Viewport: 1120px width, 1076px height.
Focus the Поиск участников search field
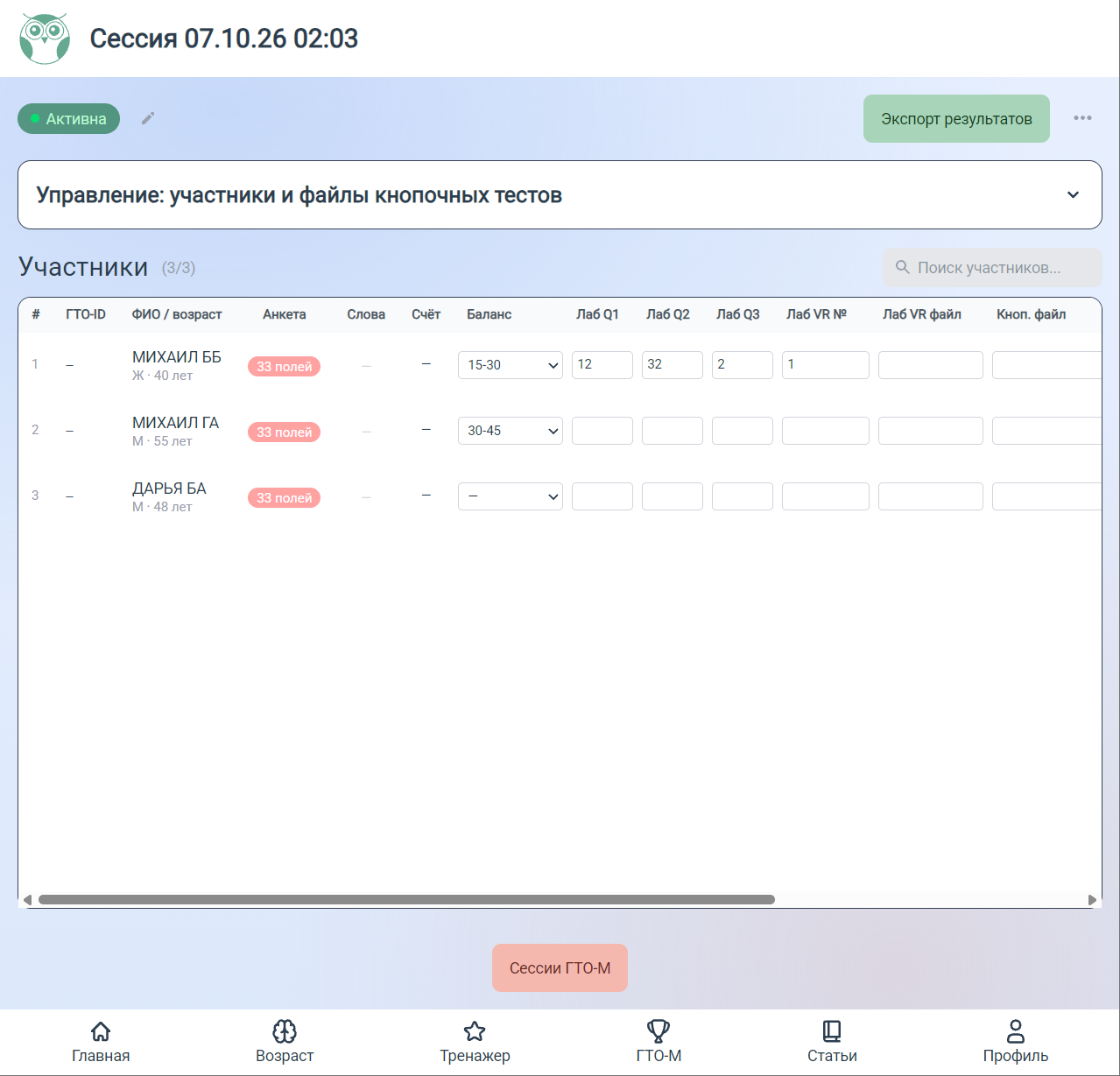click(x=992, y=267)
